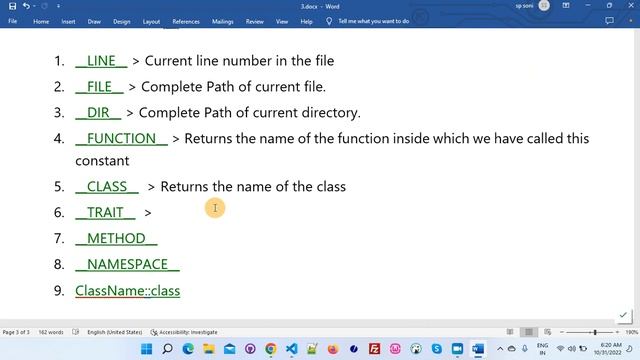Click the text 'Current line number in the file'

point(240,60)
